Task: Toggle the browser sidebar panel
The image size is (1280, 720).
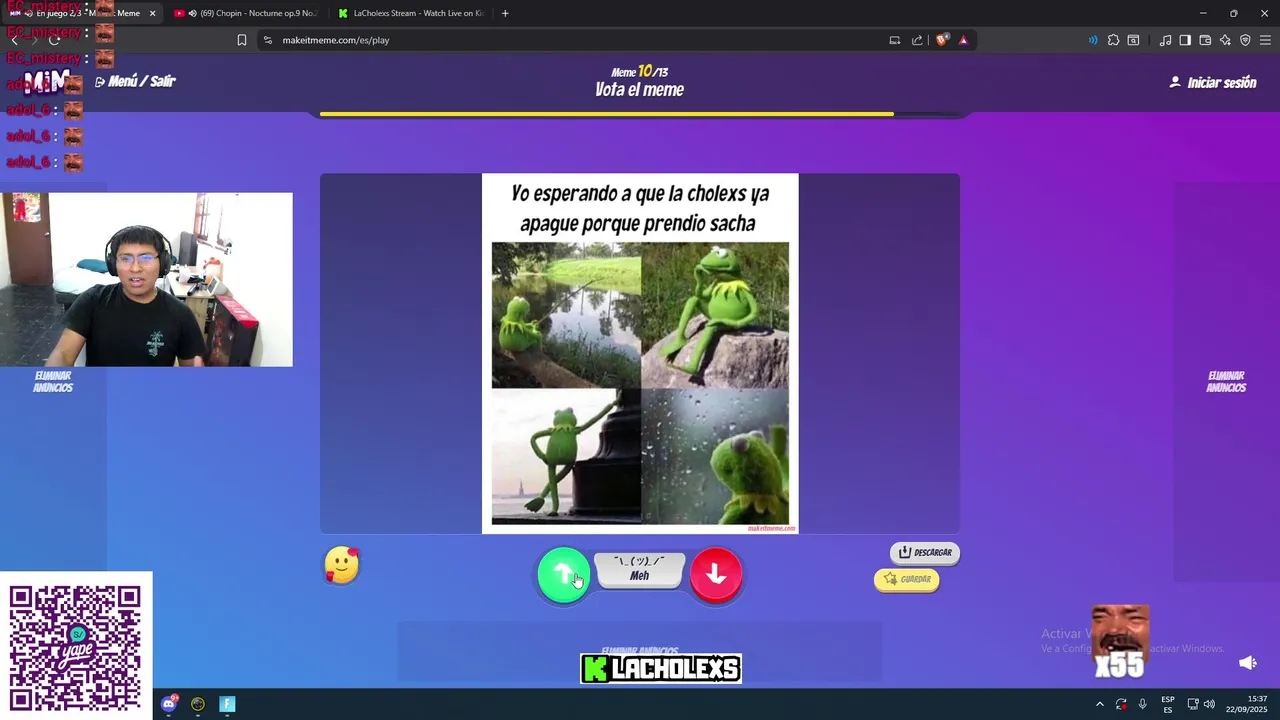Action: [x=1185, y=40]
